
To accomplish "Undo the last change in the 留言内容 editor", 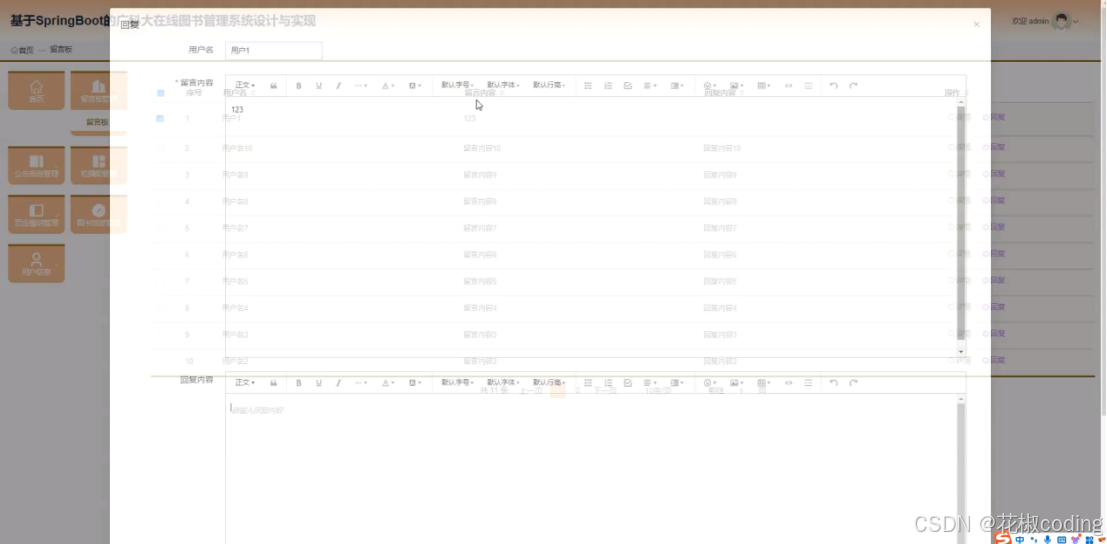I will point(834,85).
